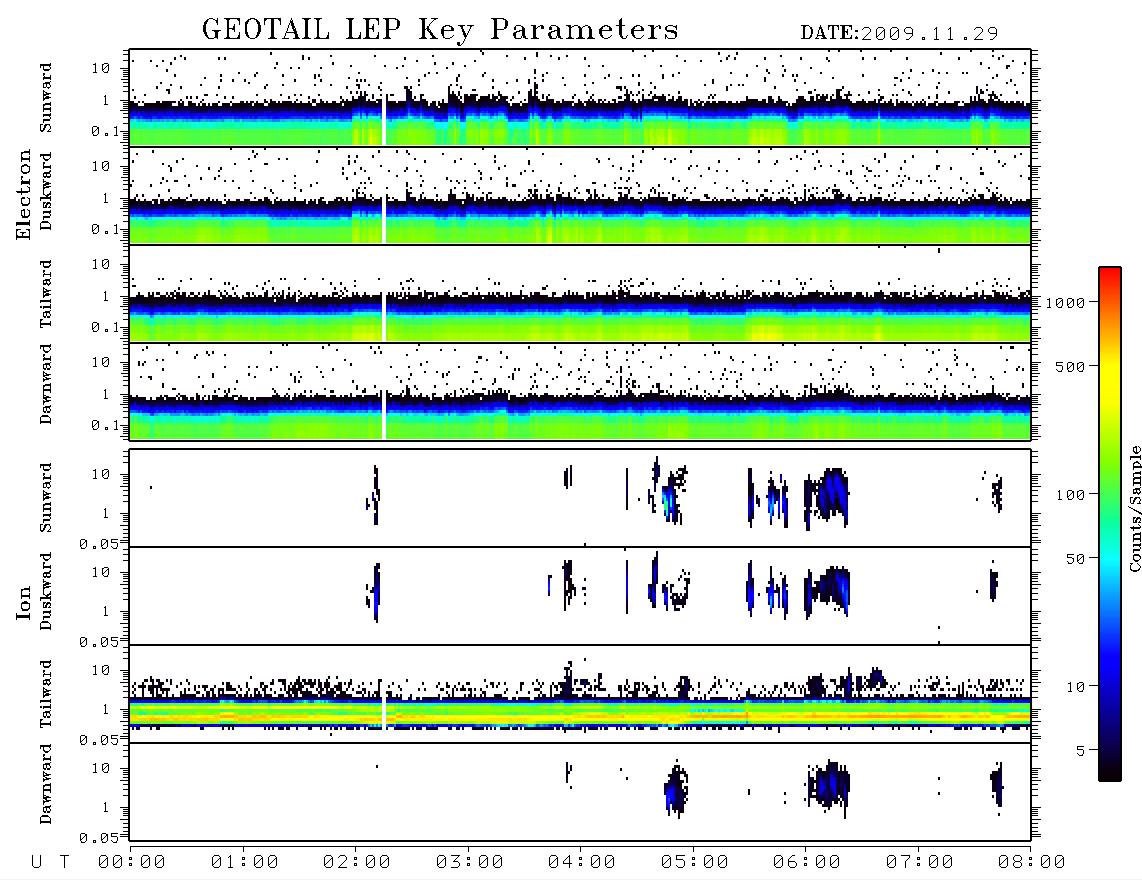
Task: Click the "U T" axis label
Action: point(50,862)
